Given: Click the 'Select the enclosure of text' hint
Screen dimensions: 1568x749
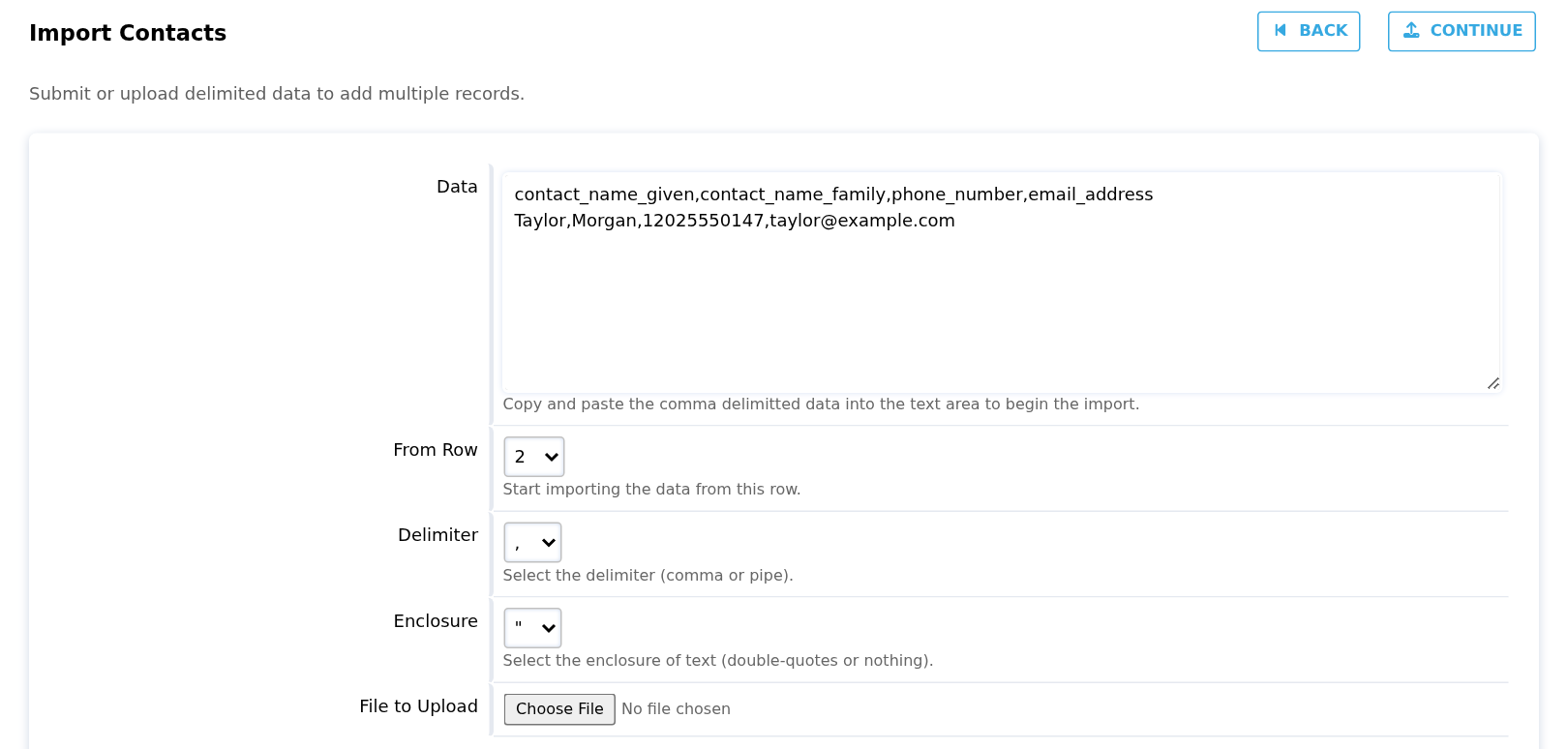Looking at the screenshot, I should (717, 661).
